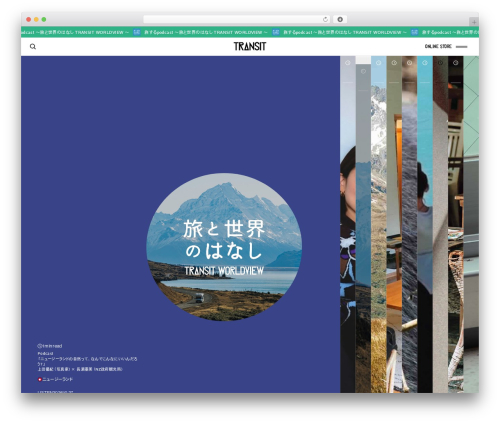Screen dimensions: 500x423
Task: Click the macOS green fullscreen window button
Action: (x=44, y=19)
